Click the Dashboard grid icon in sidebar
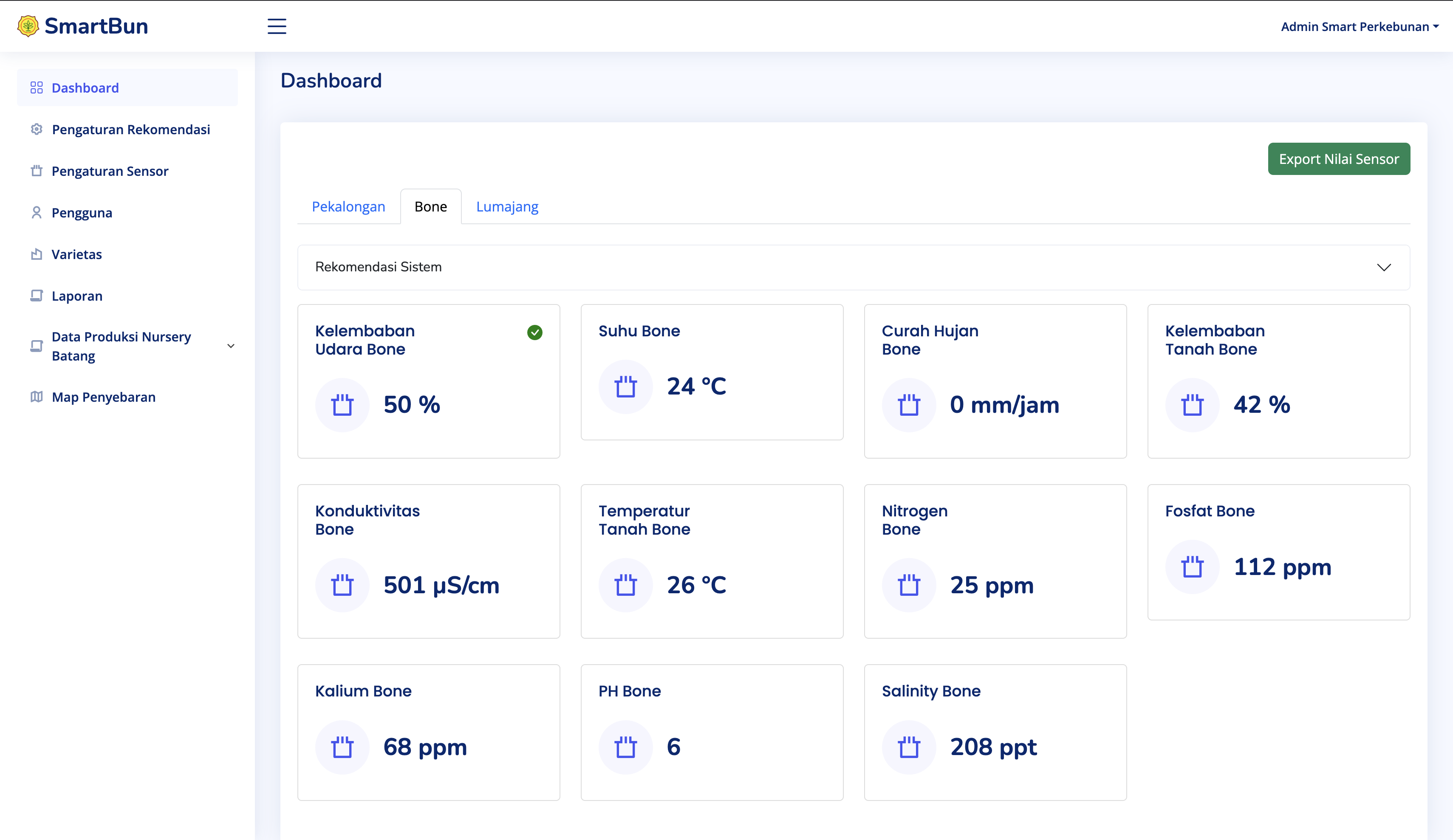The height and width of the screenshot is (840, 1453). [37, 87]
